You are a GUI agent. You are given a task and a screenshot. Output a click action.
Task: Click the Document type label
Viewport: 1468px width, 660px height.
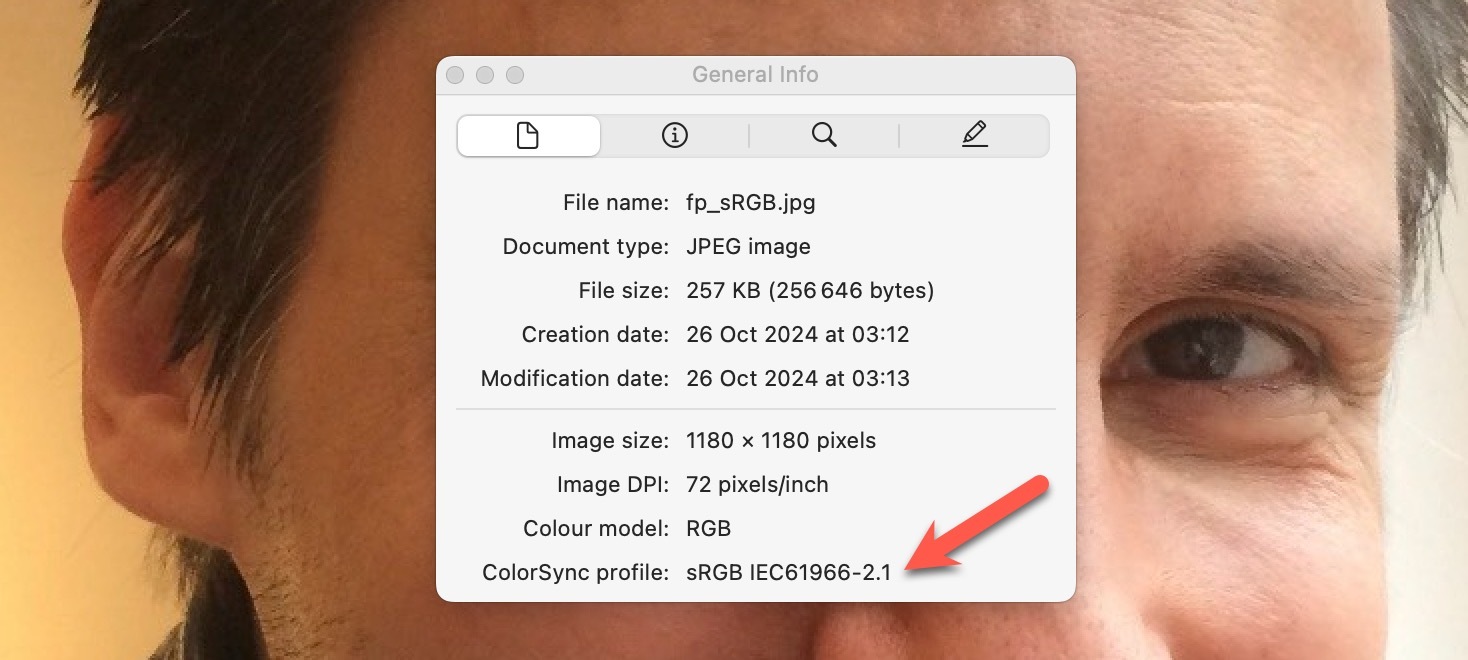[x=586, y=246]
